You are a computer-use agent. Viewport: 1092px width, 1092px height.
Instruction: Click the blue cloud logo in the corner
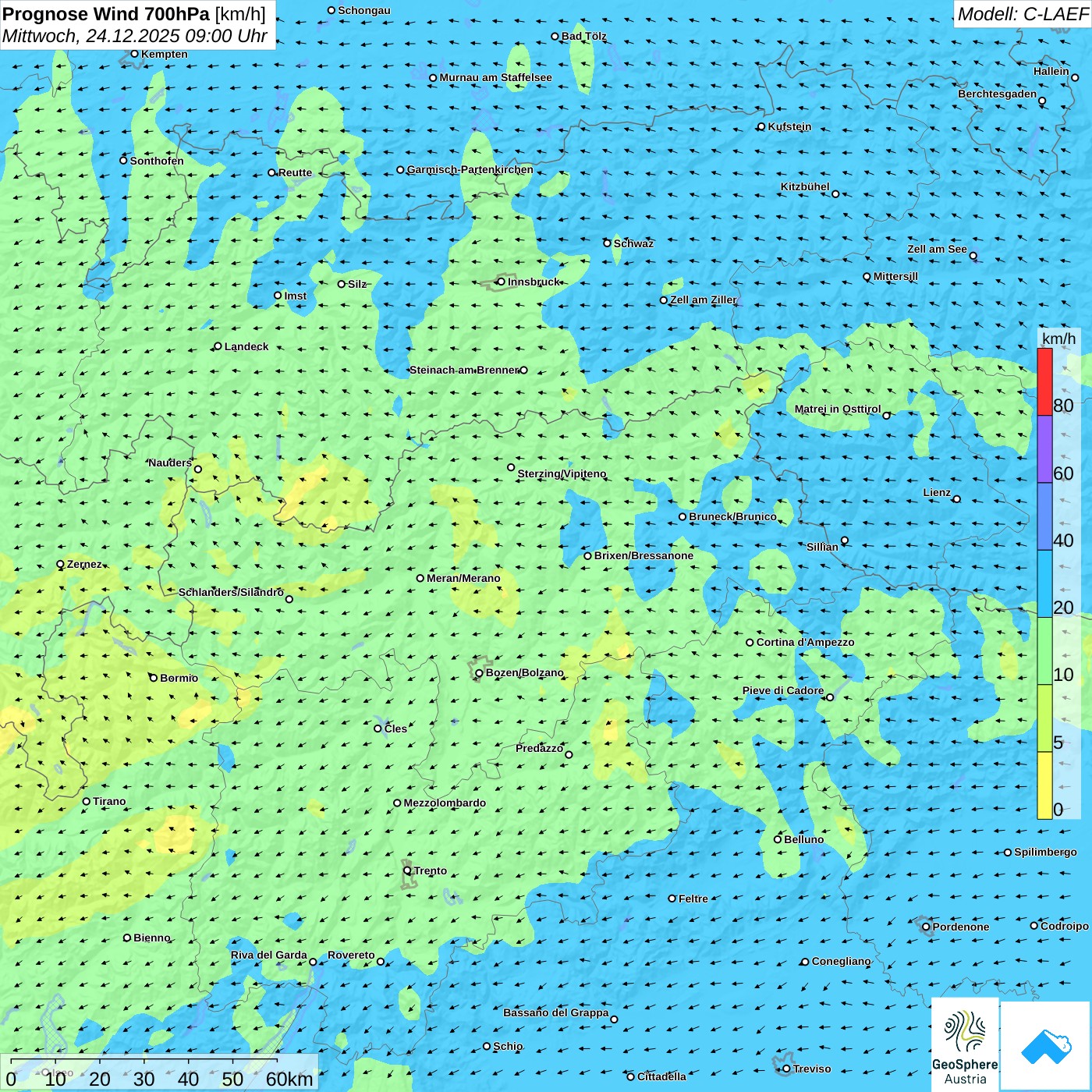[x=1046, y=1046]
